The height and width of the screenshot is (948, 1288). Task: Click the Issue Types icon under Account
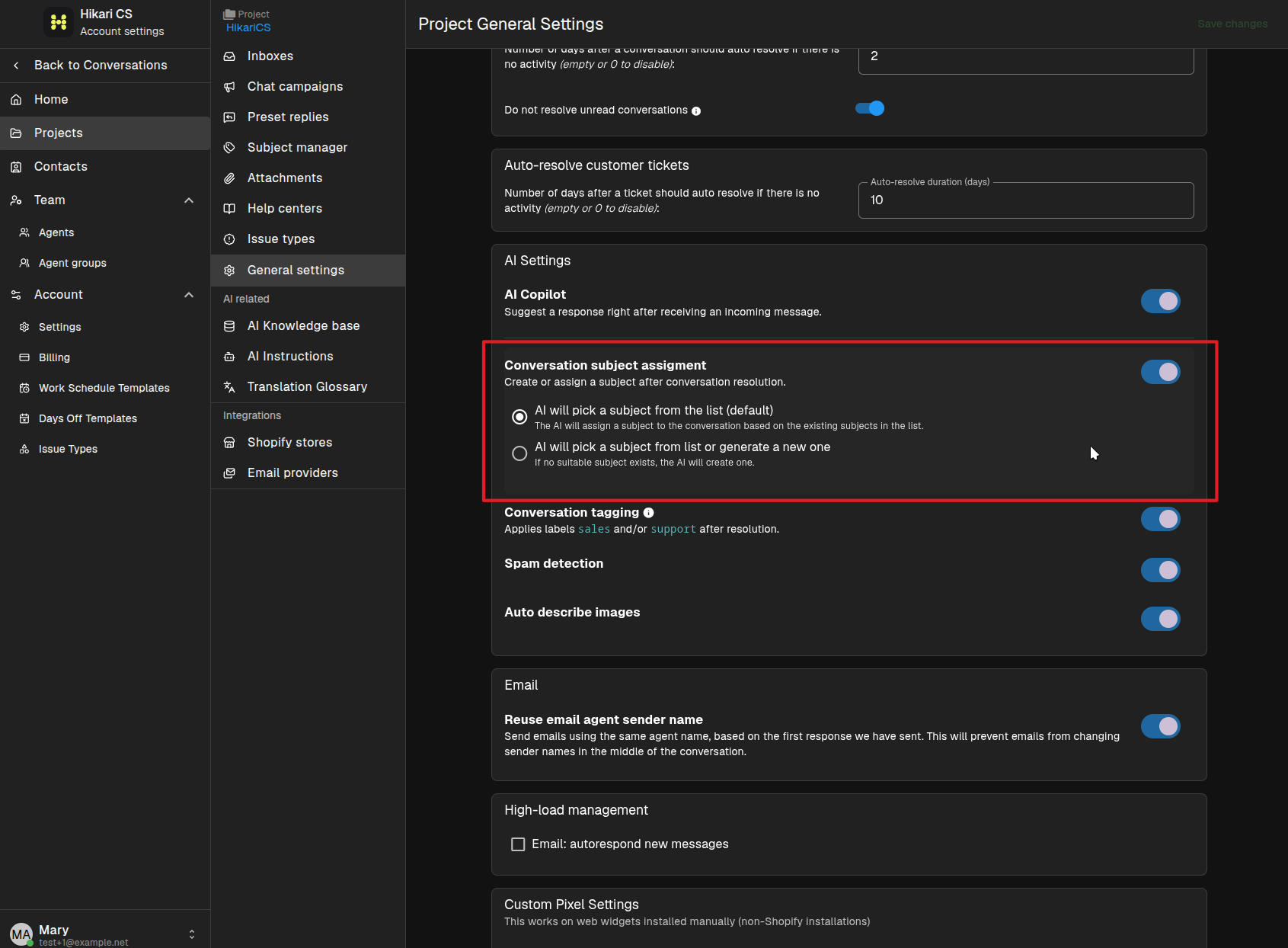[24, 449]
